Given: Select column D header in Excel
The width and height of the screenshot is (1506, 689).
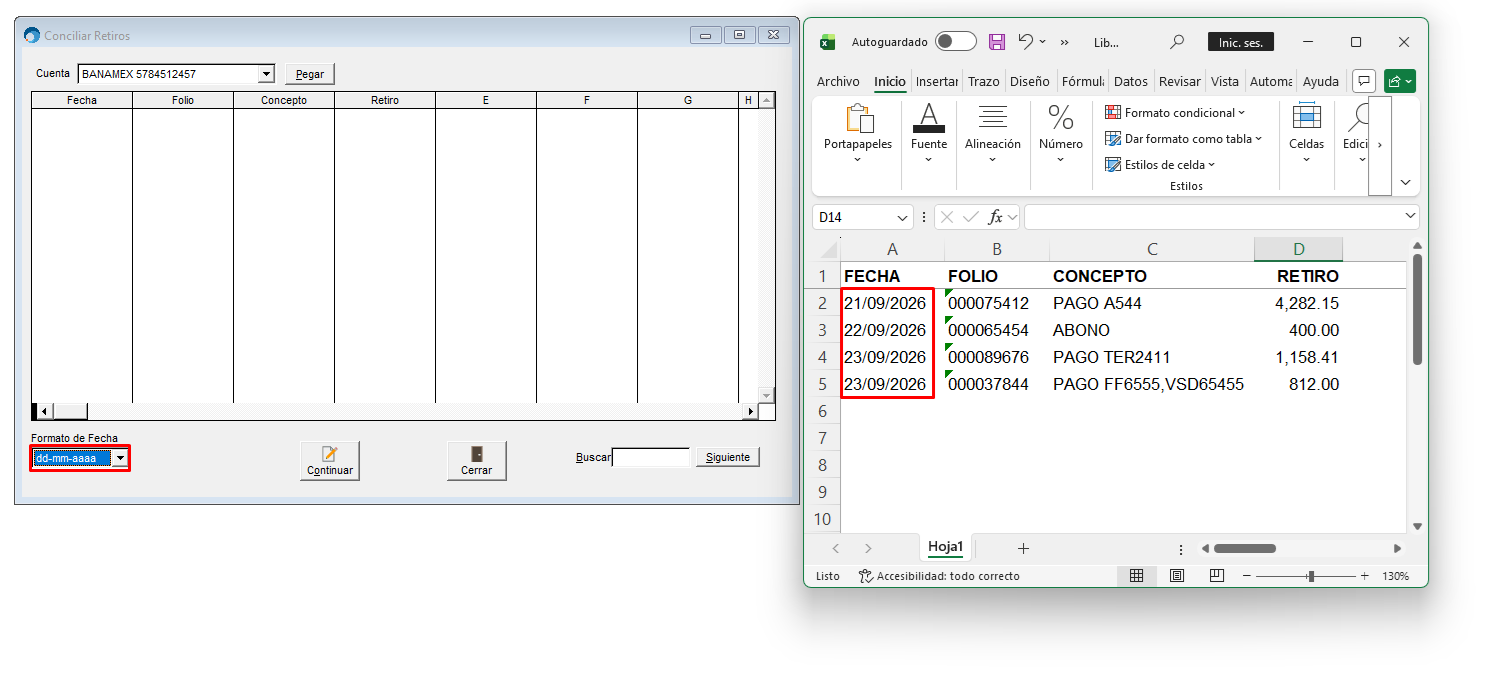Looking at the screenshot, I should pos(1298,249).
